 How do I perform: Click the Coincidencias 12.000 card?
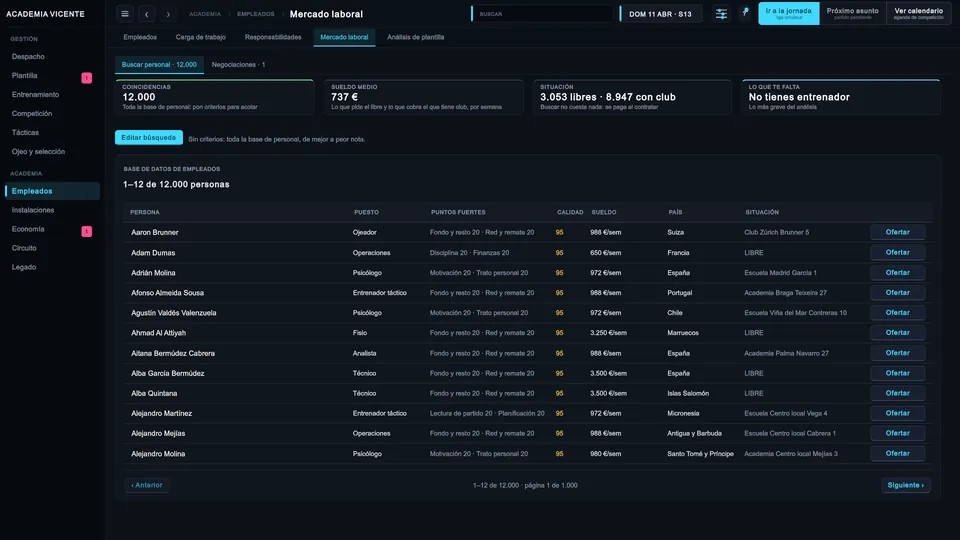214,97
